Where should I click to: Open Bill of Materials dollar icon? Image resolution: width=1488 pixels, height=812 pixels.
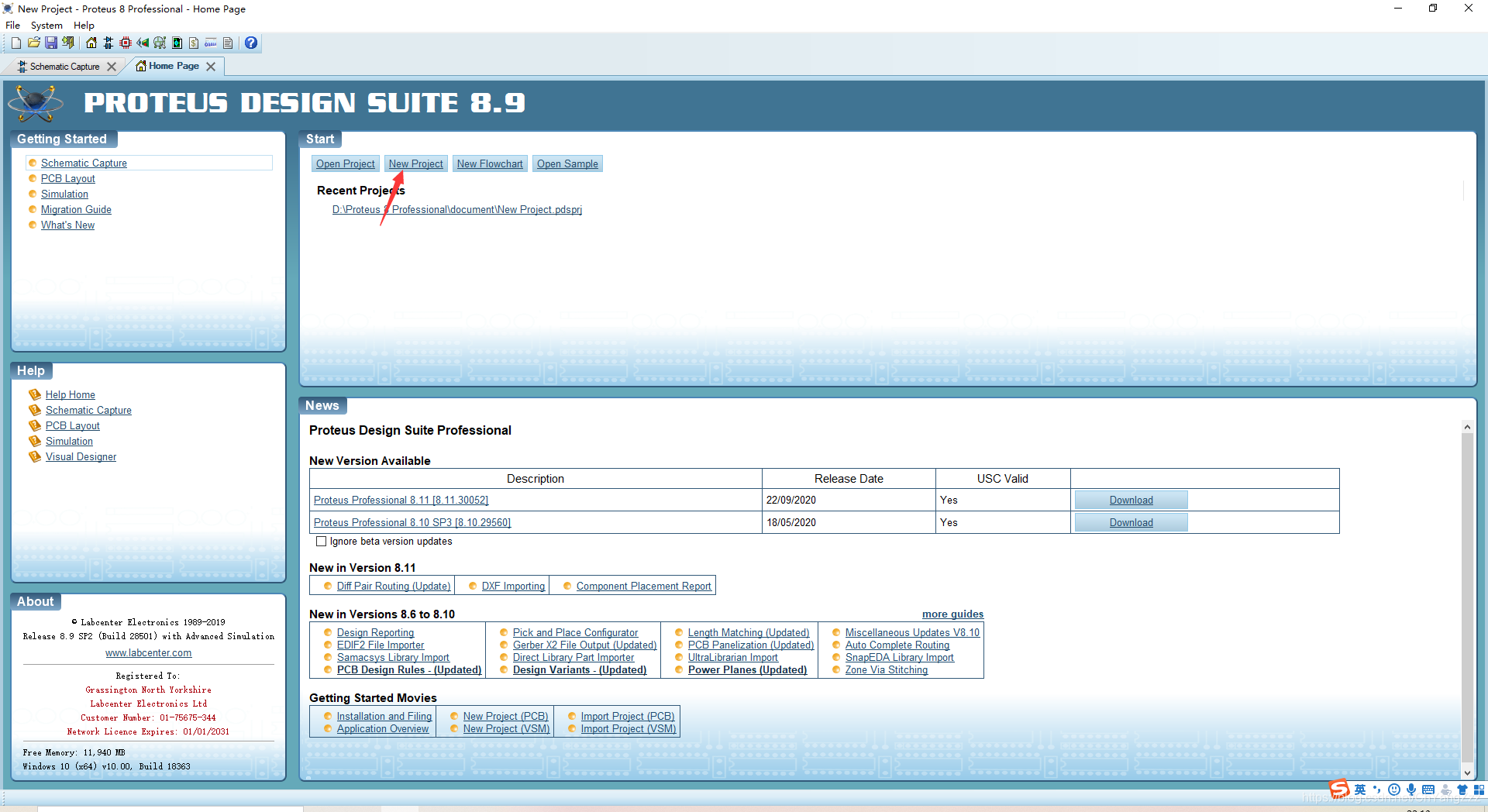pos(194,43)
